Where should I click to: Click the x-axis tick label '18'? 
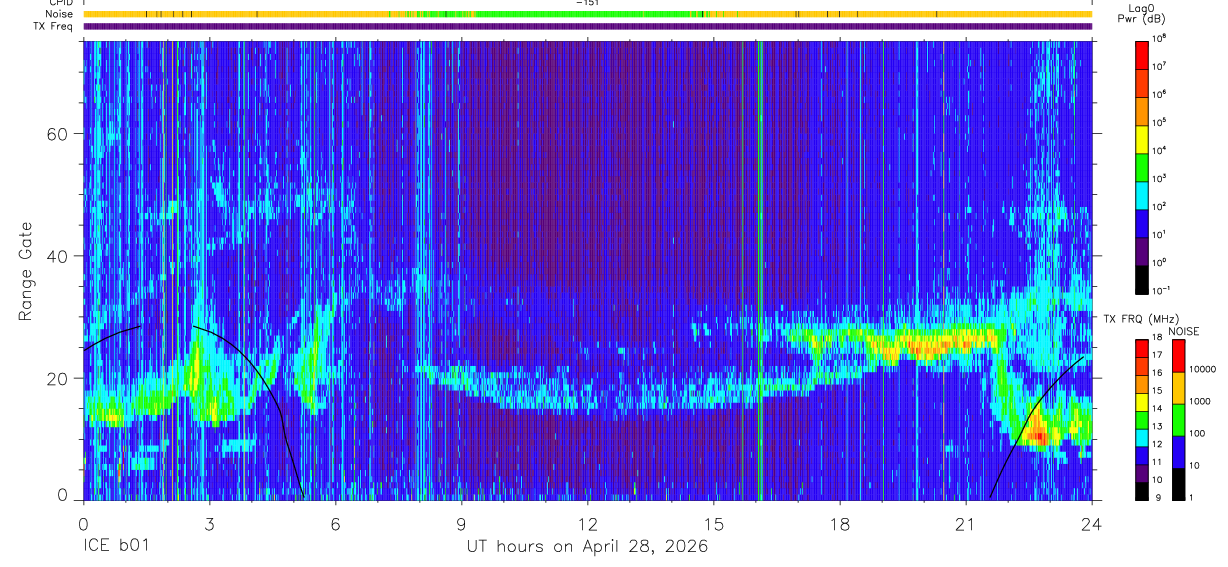coord(839,523)
